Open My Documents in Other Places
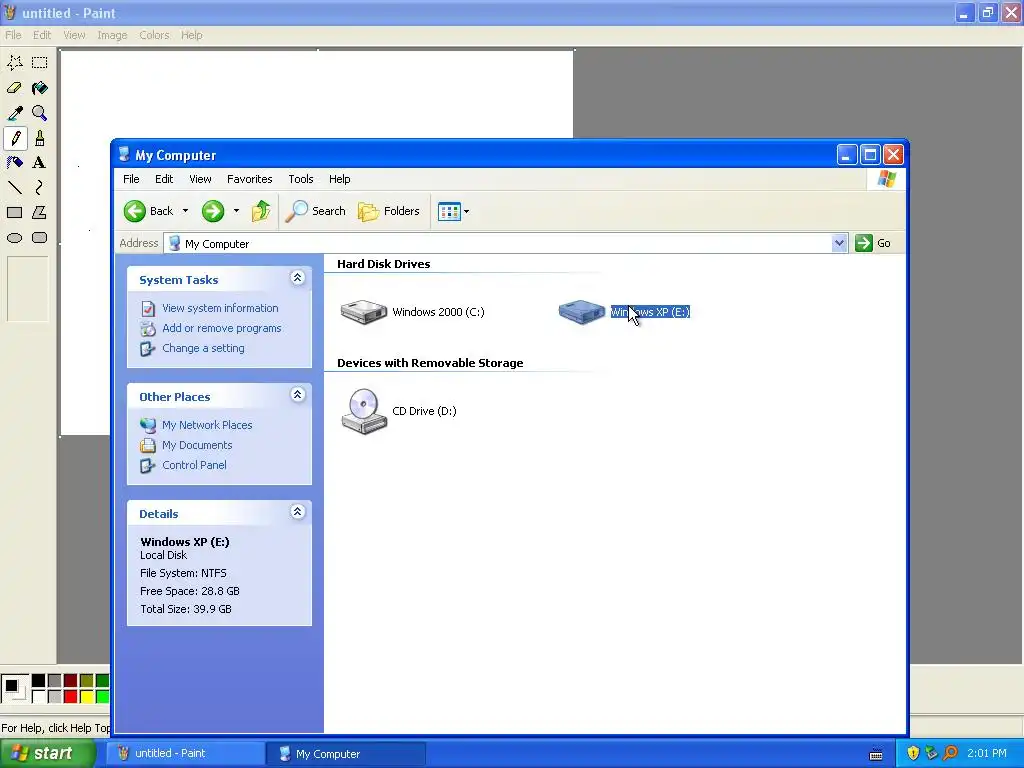The image size is (1024, 768). 197,445
